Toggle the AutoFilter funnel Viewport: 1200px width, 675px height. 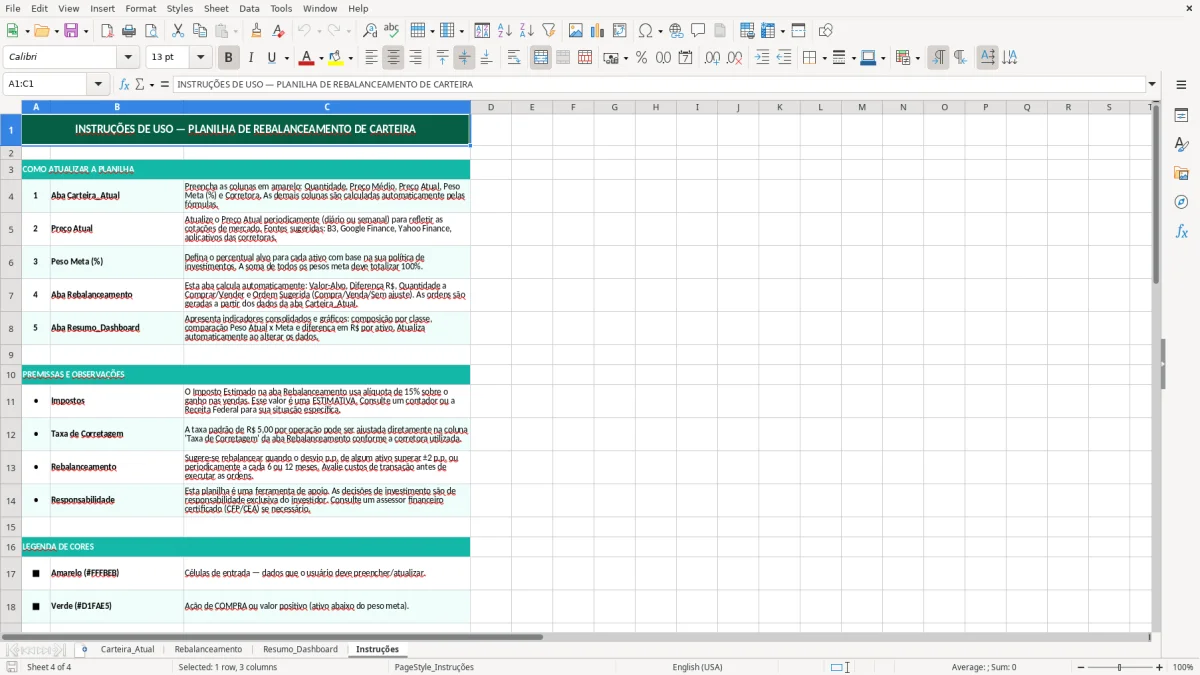[x=548, y=31]
